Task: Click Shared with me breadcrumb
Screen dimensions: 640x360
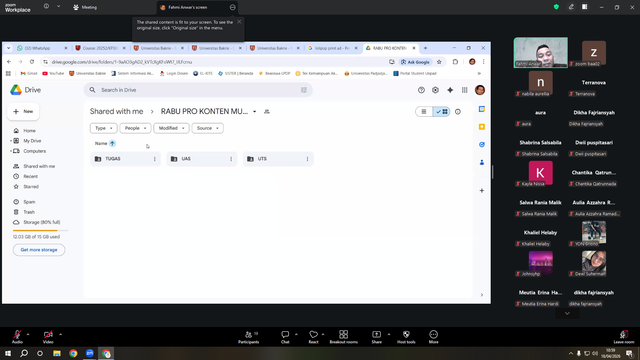Action: pyautogui.click(x=116, y=111)
